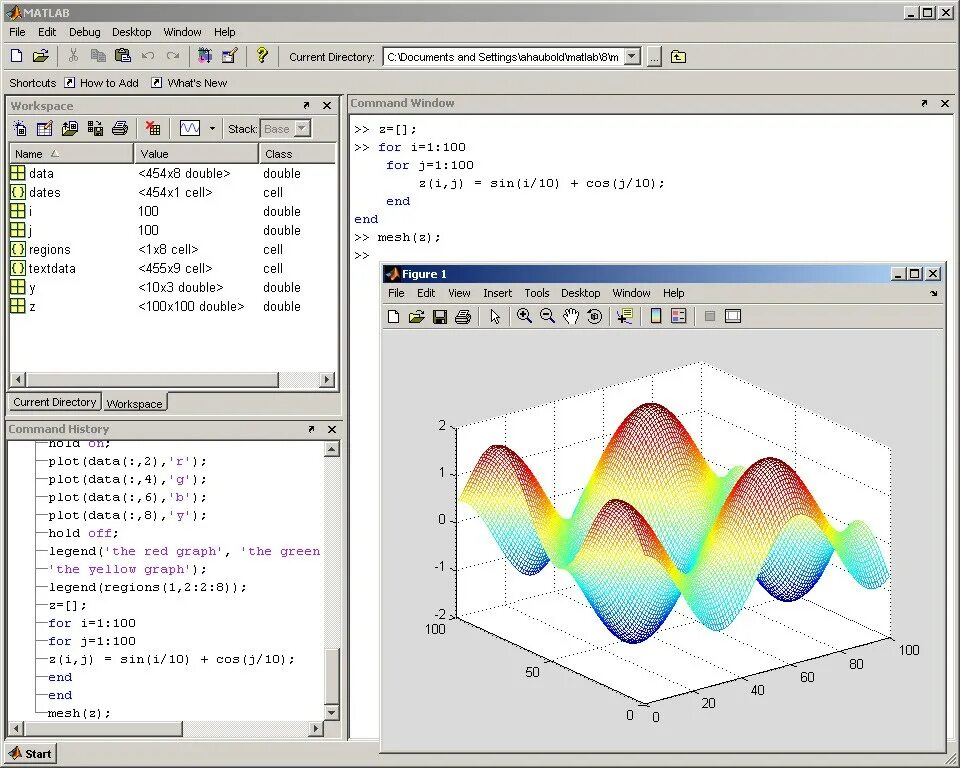Switch to the Current Directory tab
This screenshot has height=768, width=960.
54,402
